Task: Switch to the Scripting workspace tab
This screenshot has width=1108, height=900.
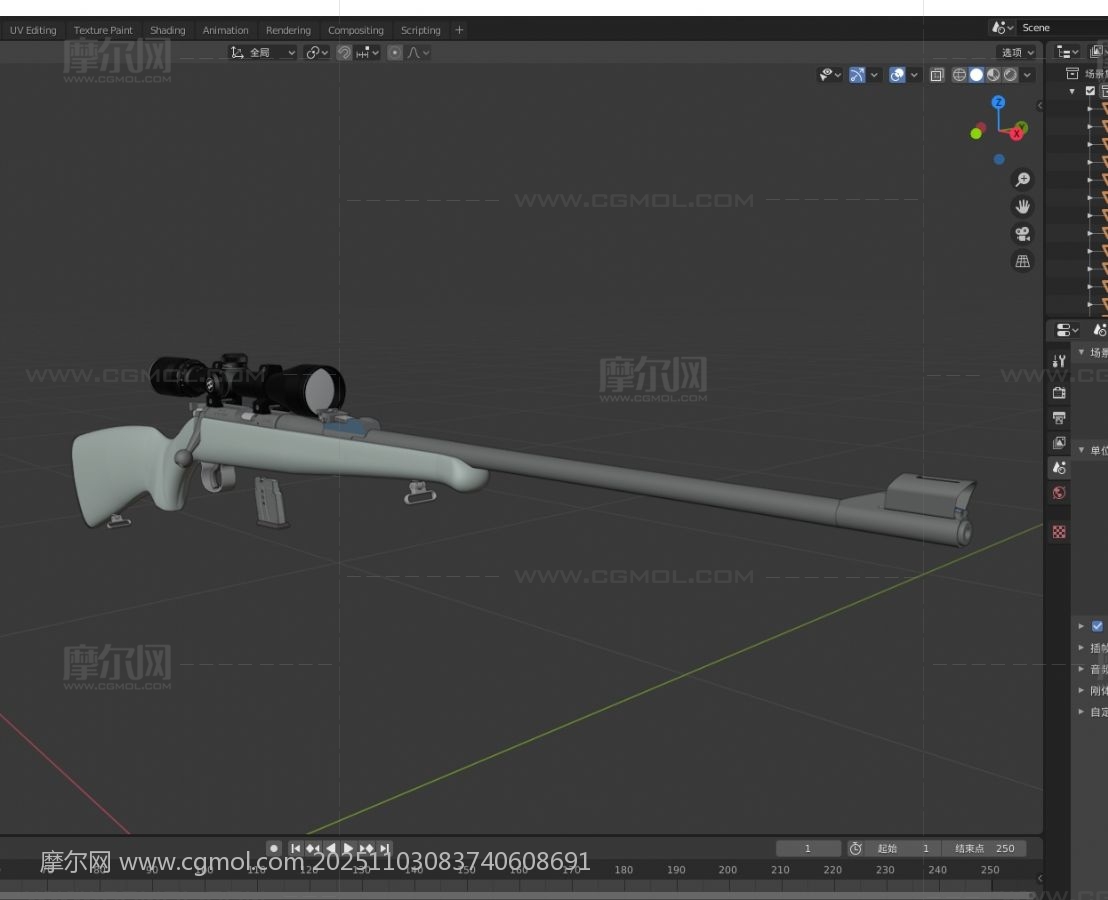Action: point(420,30)
